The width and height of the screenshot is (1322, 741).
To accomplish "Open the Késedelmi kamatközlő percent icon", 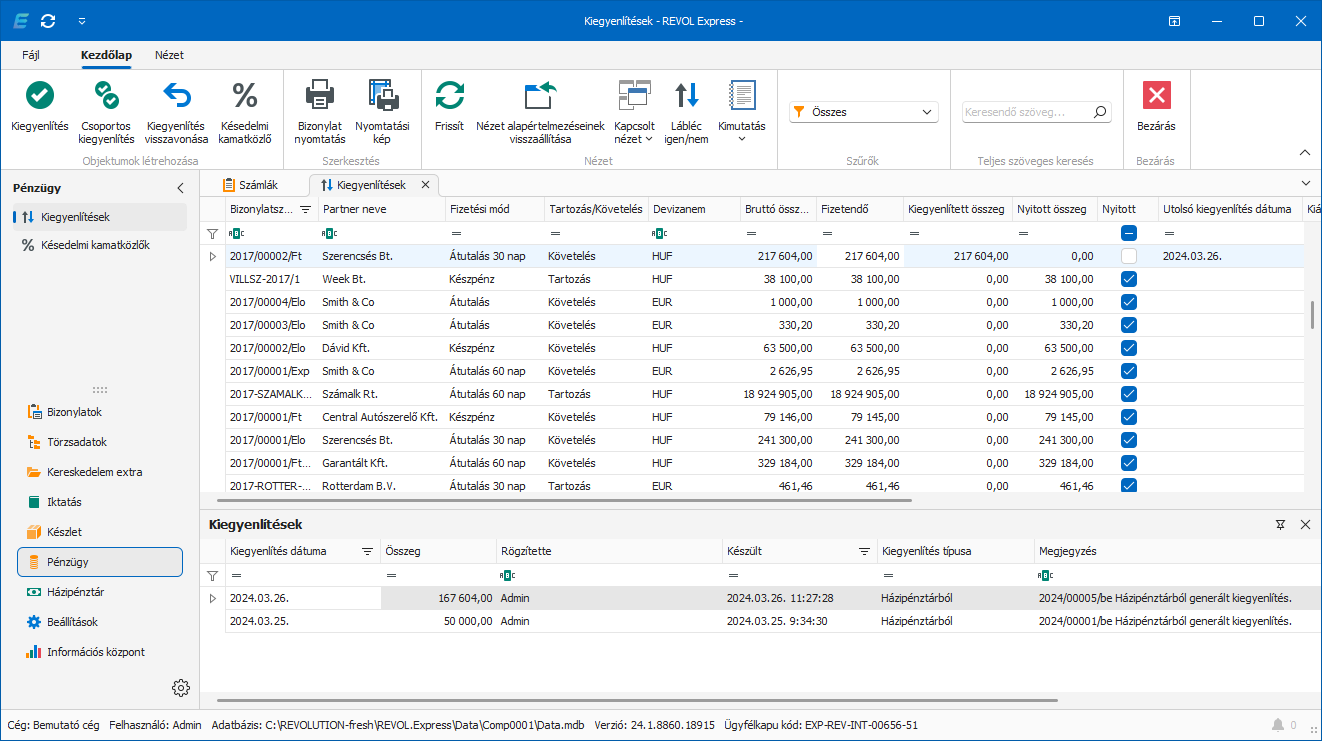I will [245, 96].
